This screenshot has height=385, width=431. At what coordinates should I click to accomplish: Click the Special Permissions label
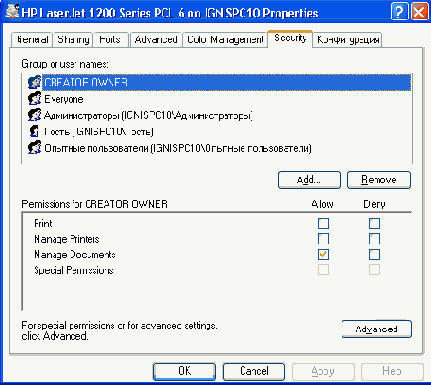click(74, 270)
